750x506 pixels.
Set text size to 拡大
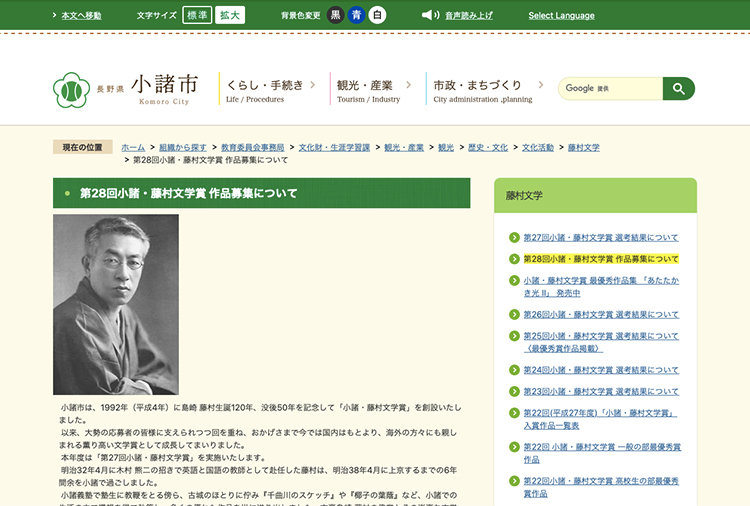click(x=230, y=15)
